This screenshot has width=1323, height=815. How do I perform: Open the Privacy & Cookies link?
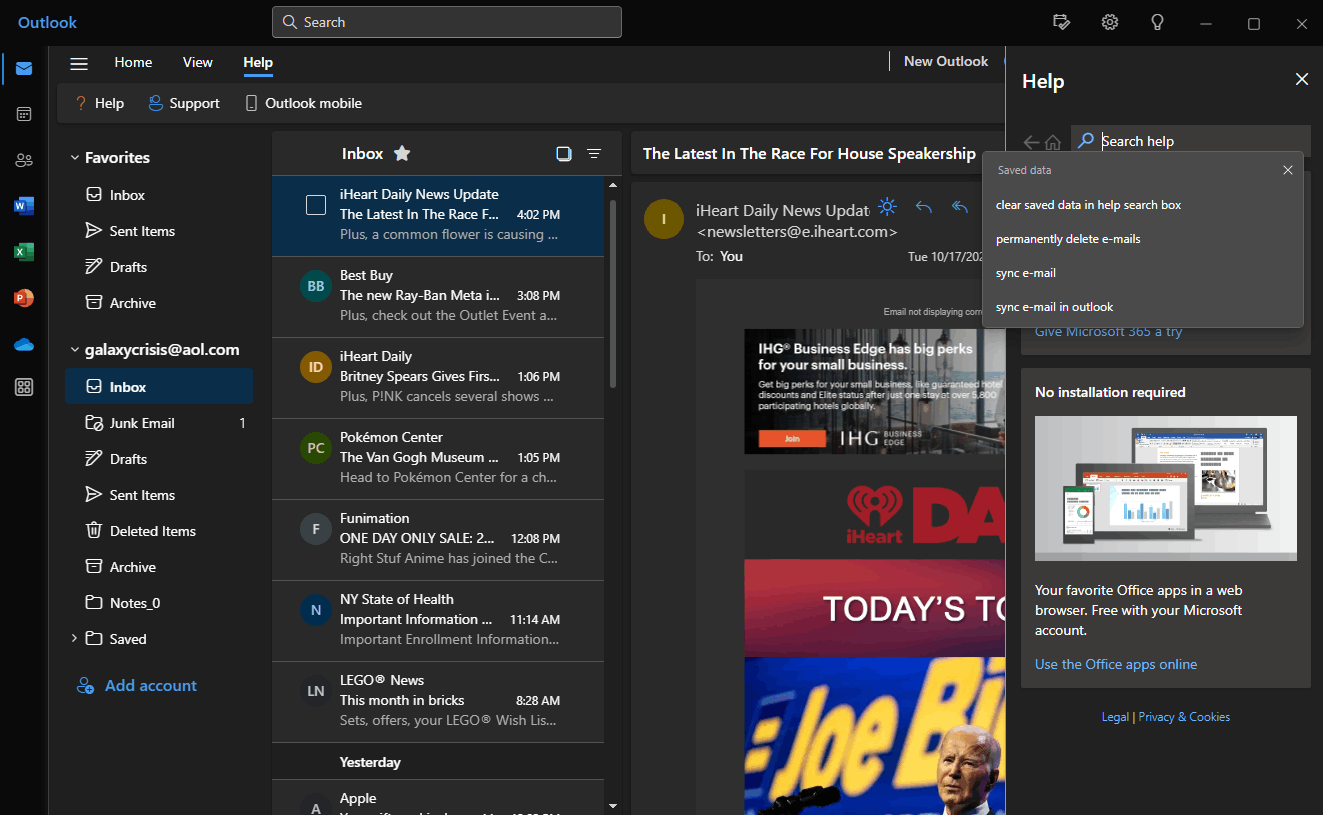pyautogui.click(x=1184, y=717)
